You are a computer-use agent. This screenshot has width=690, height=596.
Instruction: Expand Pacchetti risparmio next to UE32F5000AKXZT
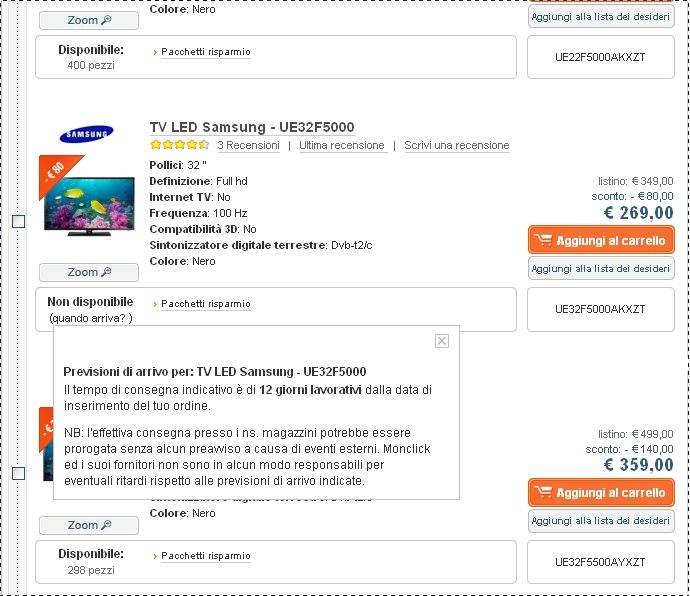(205, 304)
